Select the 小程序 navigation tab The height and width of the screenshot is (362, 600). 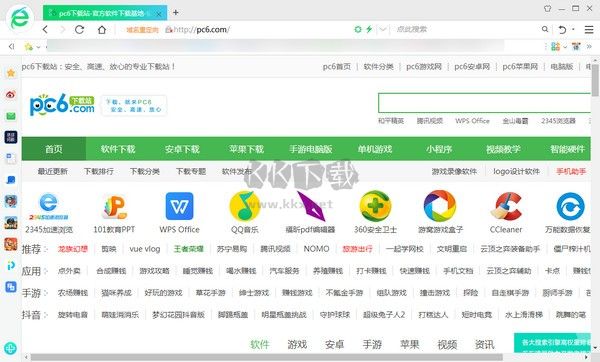coord(439,149)
